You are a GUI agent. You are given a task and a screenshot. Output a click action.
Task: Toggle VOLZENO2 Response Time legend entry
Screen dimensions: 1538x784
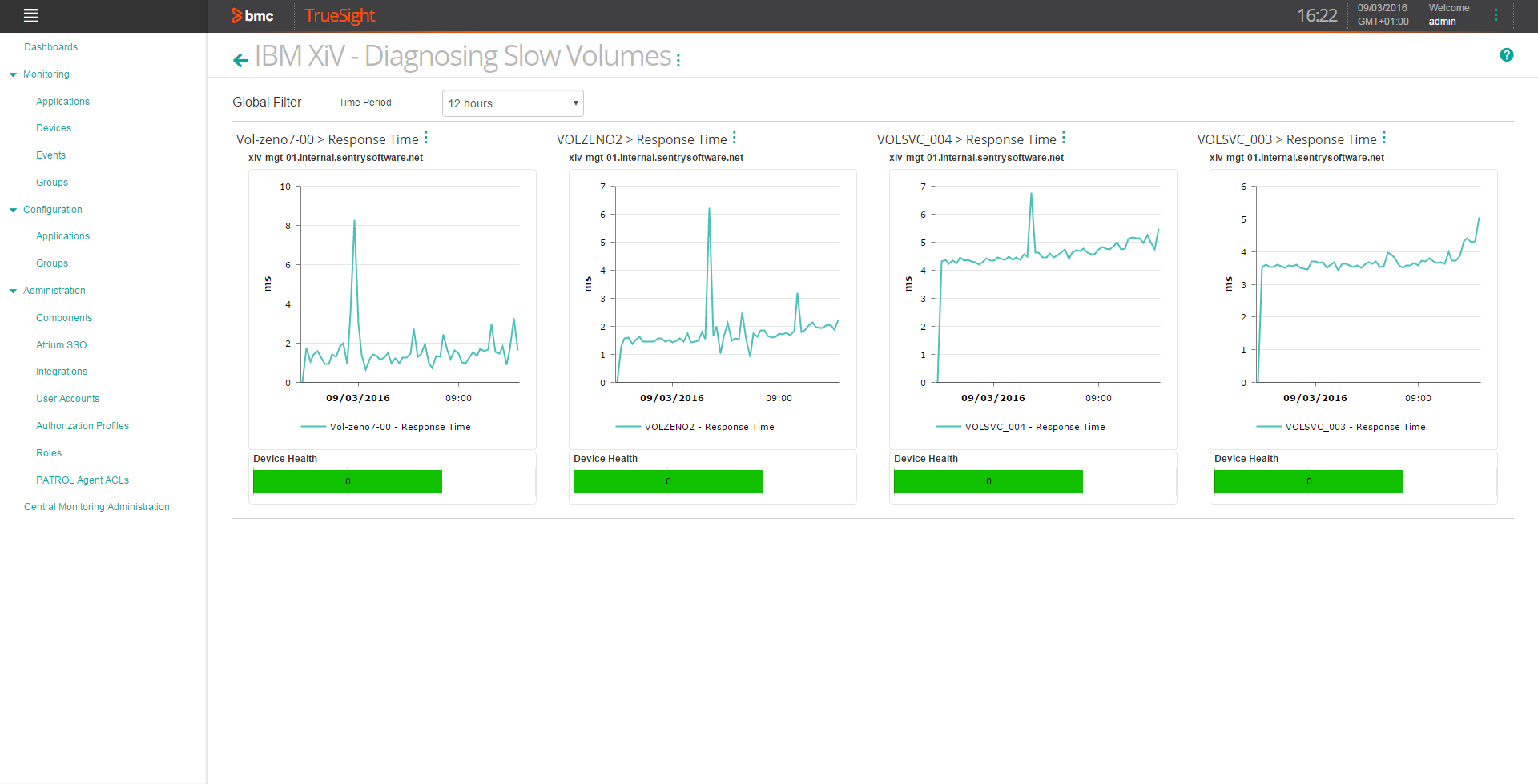tap(695, 427)
